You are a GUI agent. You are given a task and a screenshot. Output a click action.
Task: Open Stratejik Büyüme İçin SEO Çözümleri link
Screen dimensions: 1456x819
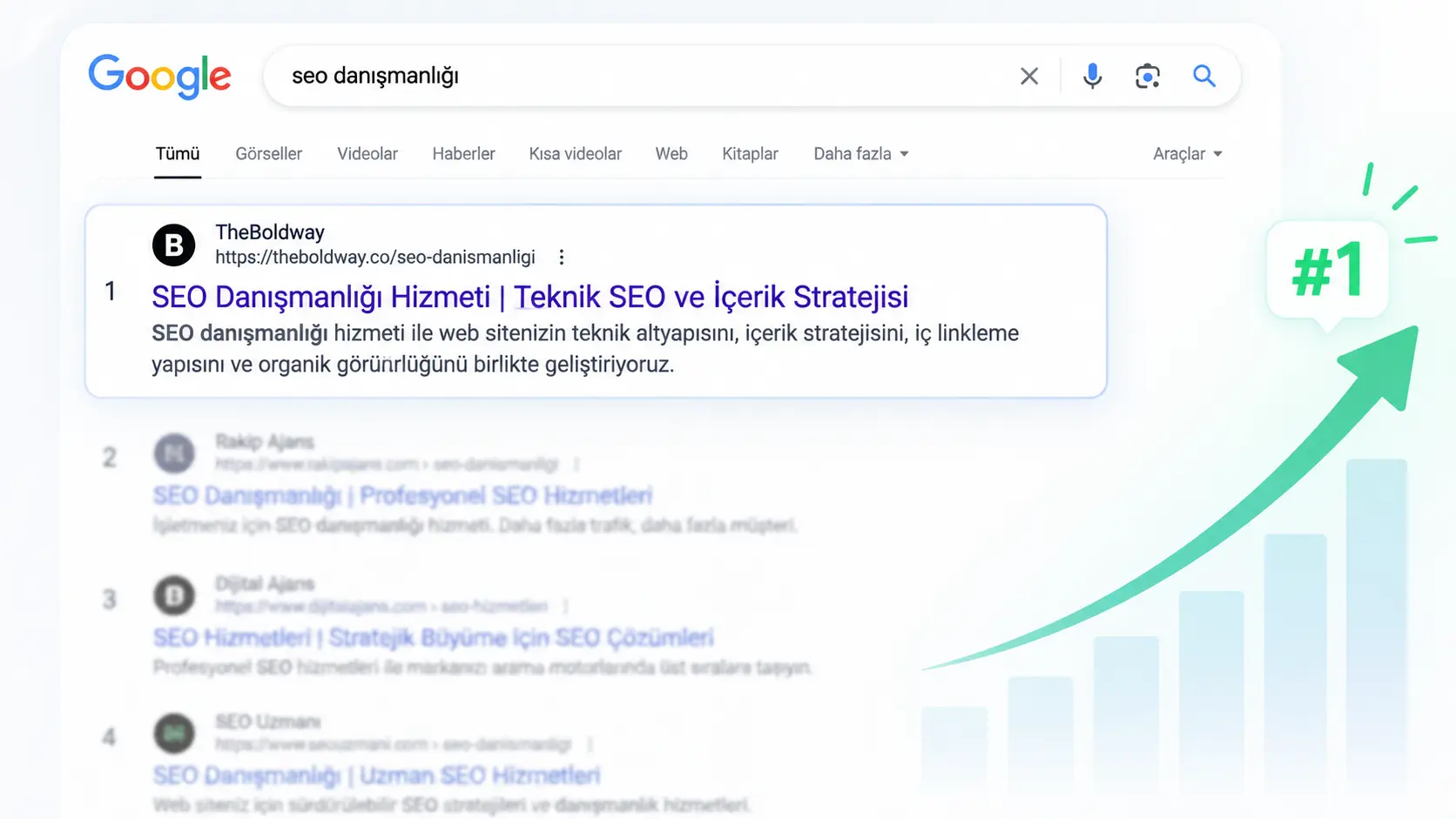[434, 638]
